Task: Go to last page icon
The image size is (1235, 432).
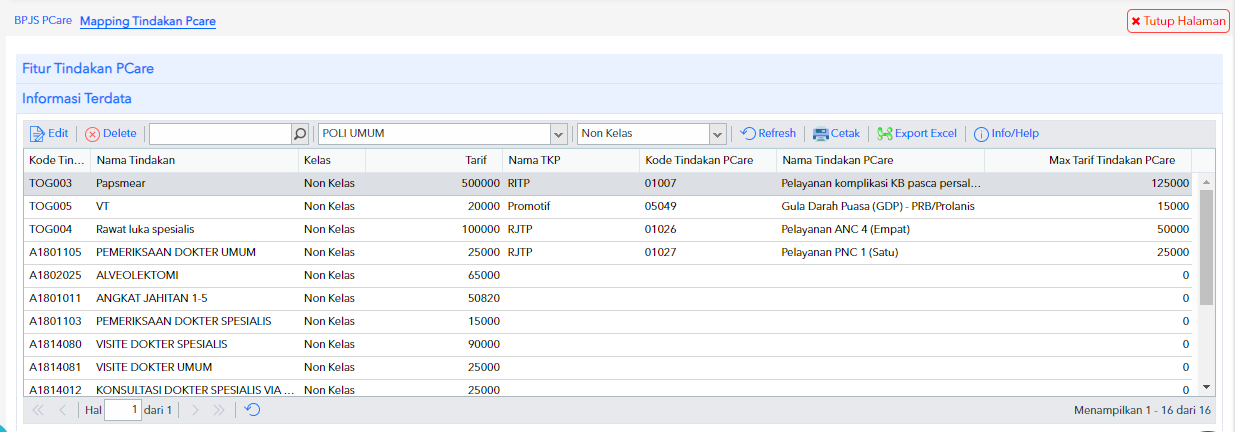Action: (x=219, y=410)
